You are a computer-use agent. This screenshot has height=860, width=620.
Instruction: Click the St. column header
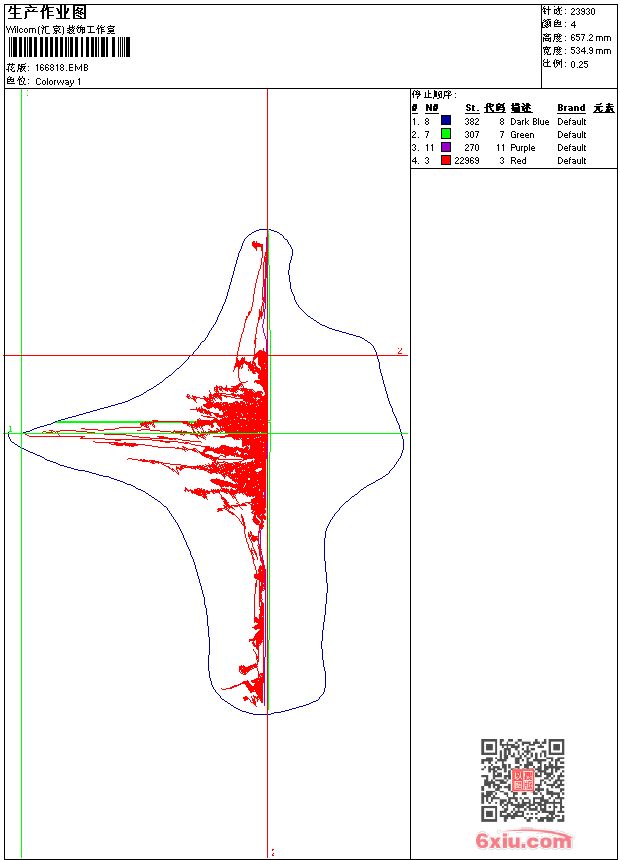click(472, 108)
